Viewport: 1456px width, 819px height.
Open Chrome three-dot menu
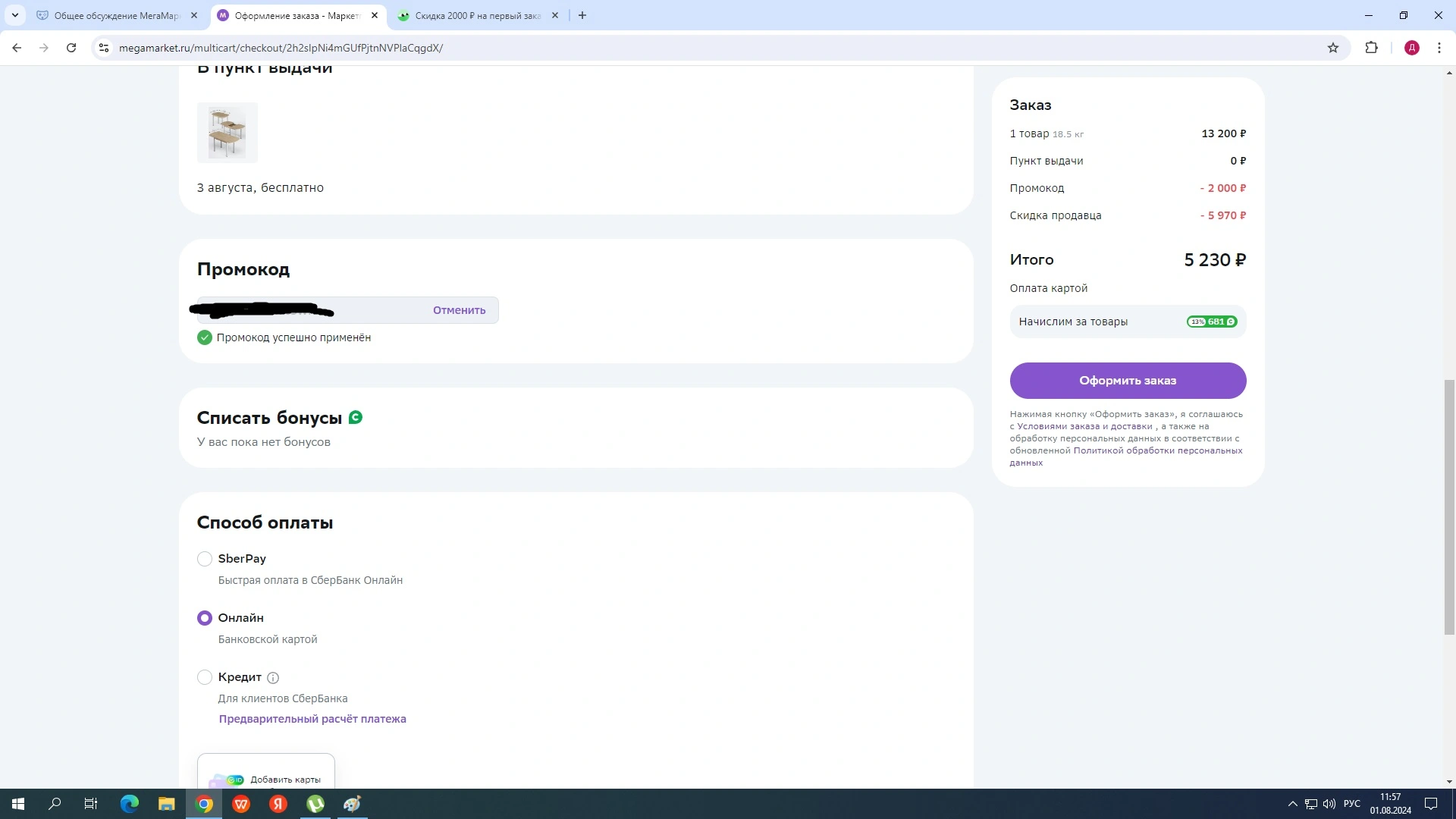coord(1439,48)
